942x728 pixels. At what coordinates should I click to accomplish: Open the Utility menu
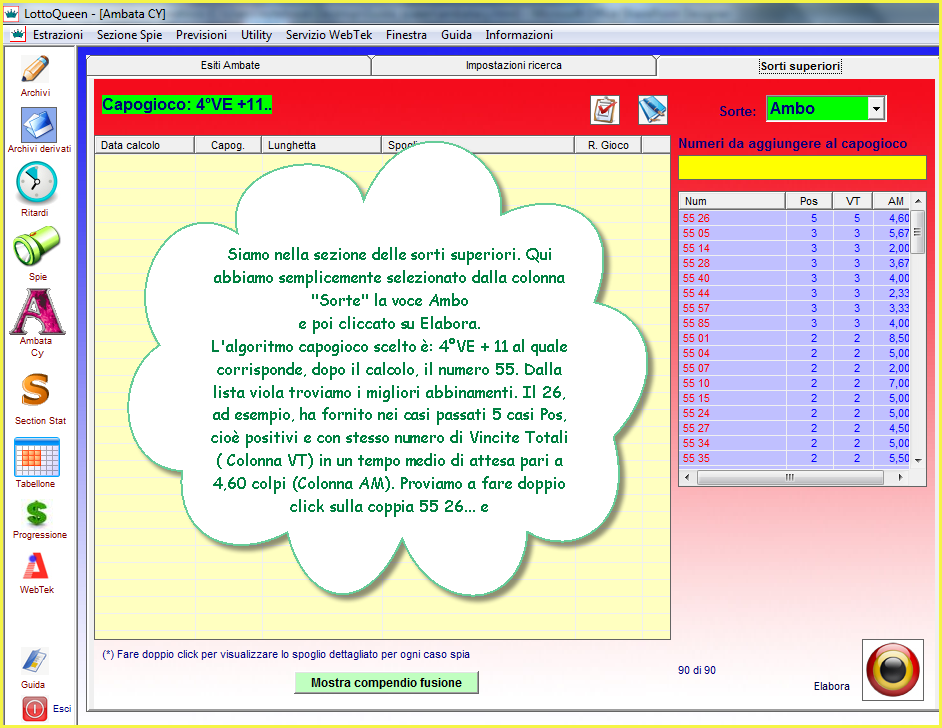tap(257, 35)
